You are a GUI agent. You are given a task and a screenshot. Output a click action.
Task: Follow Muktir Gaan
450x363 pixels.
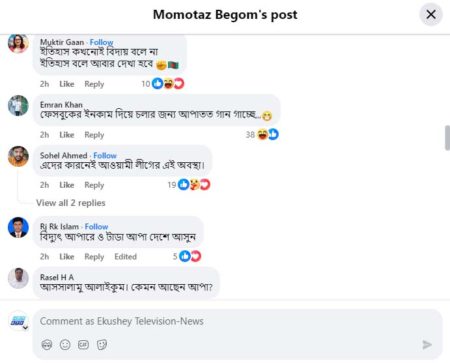(102, 42)
